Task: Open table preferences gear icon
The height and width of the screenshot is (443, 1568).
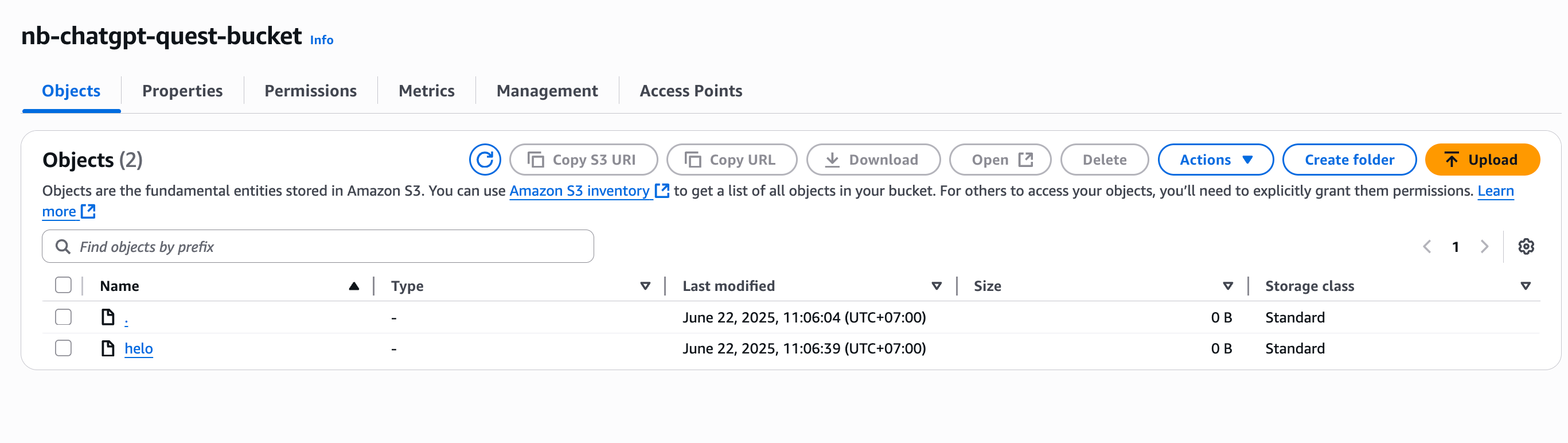Action: 1526,247
